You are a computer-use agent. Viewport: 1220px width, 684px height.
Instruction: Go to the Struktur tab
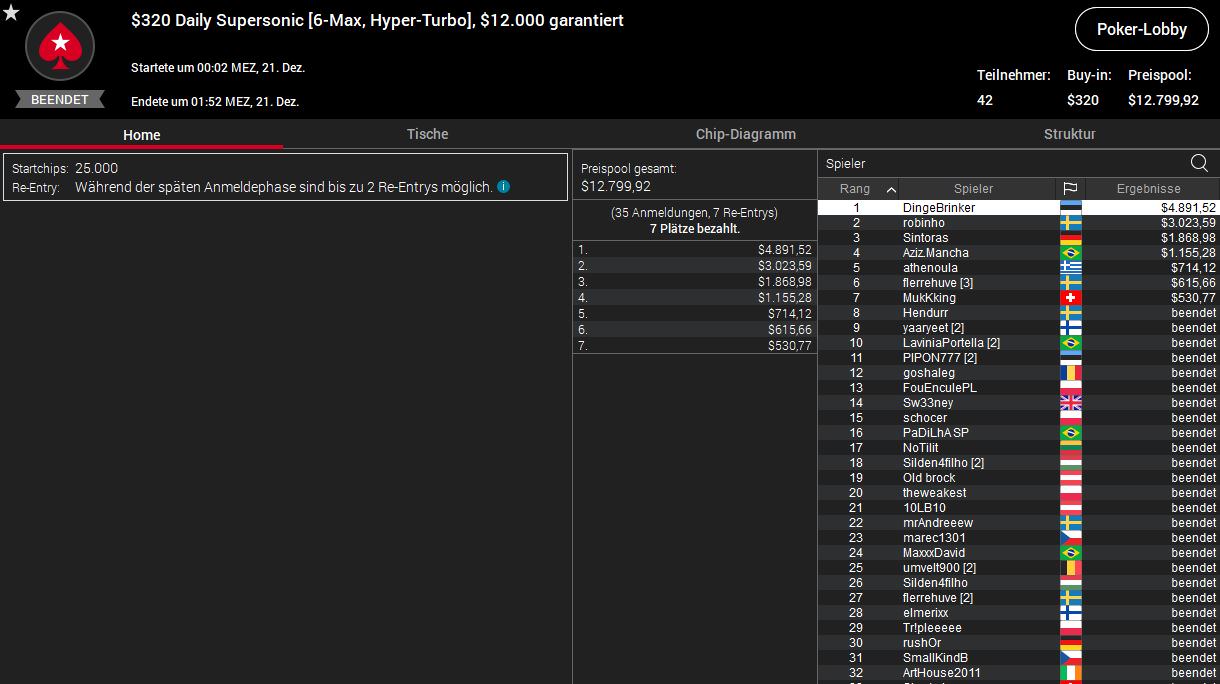[x=1069, y=134]
